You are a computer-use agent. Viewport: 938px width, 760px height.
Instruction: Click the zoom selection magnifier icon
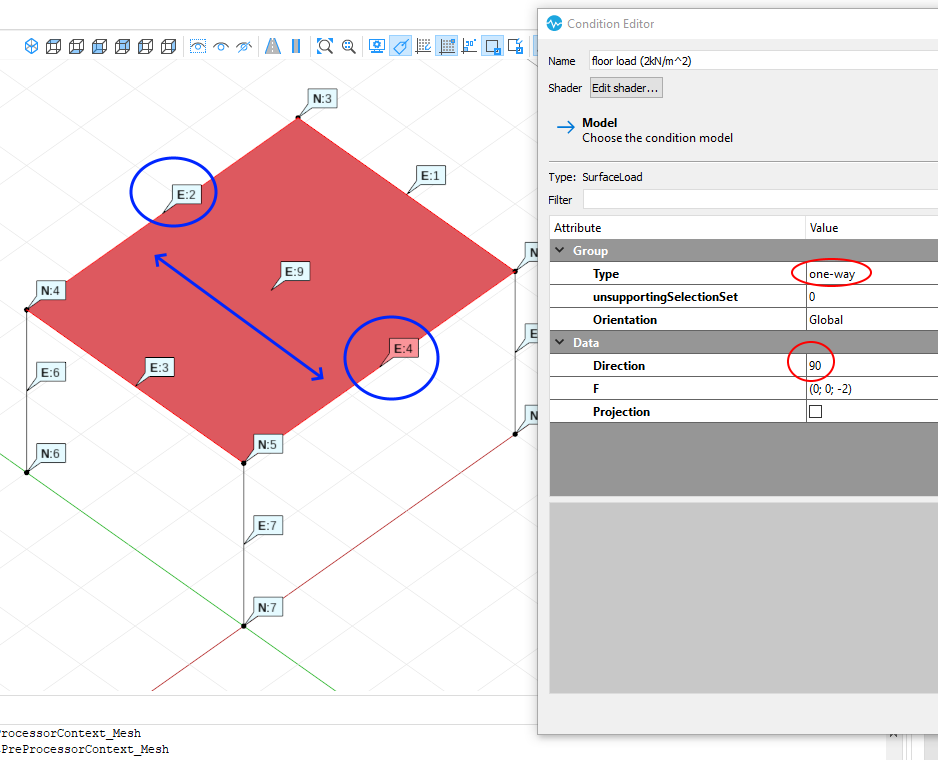(349, 46)
